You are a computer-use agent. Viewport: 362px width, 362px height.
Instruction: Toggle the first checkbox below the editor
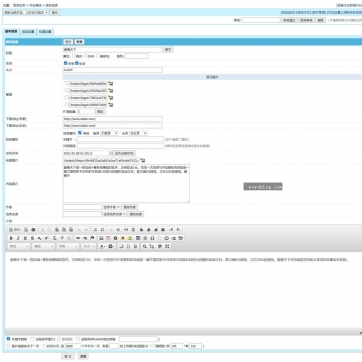tap(9, 339)
